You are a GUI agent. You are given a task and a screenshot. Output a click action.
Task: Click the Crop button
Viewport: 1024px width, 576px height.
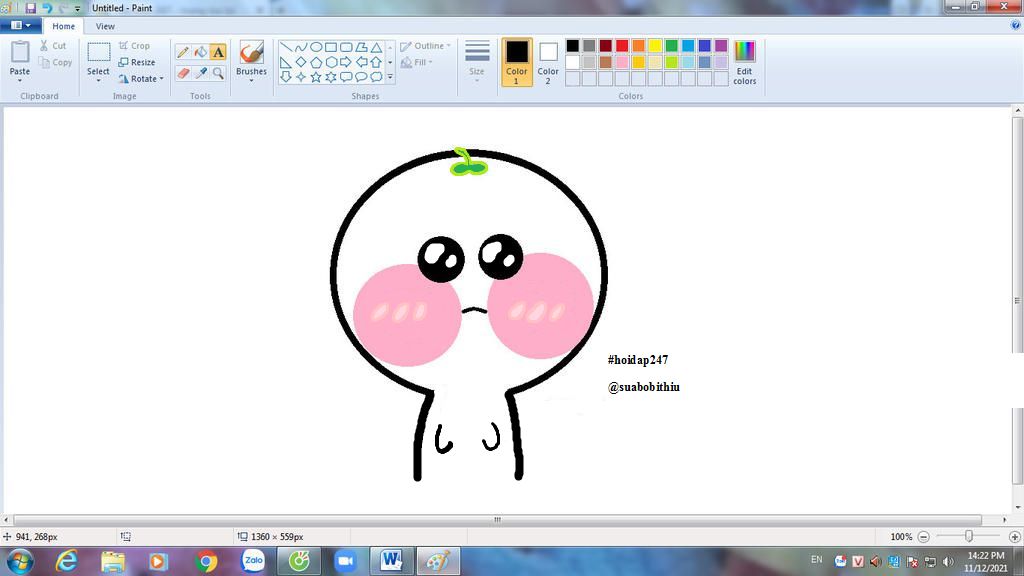(x=135, y=46)
